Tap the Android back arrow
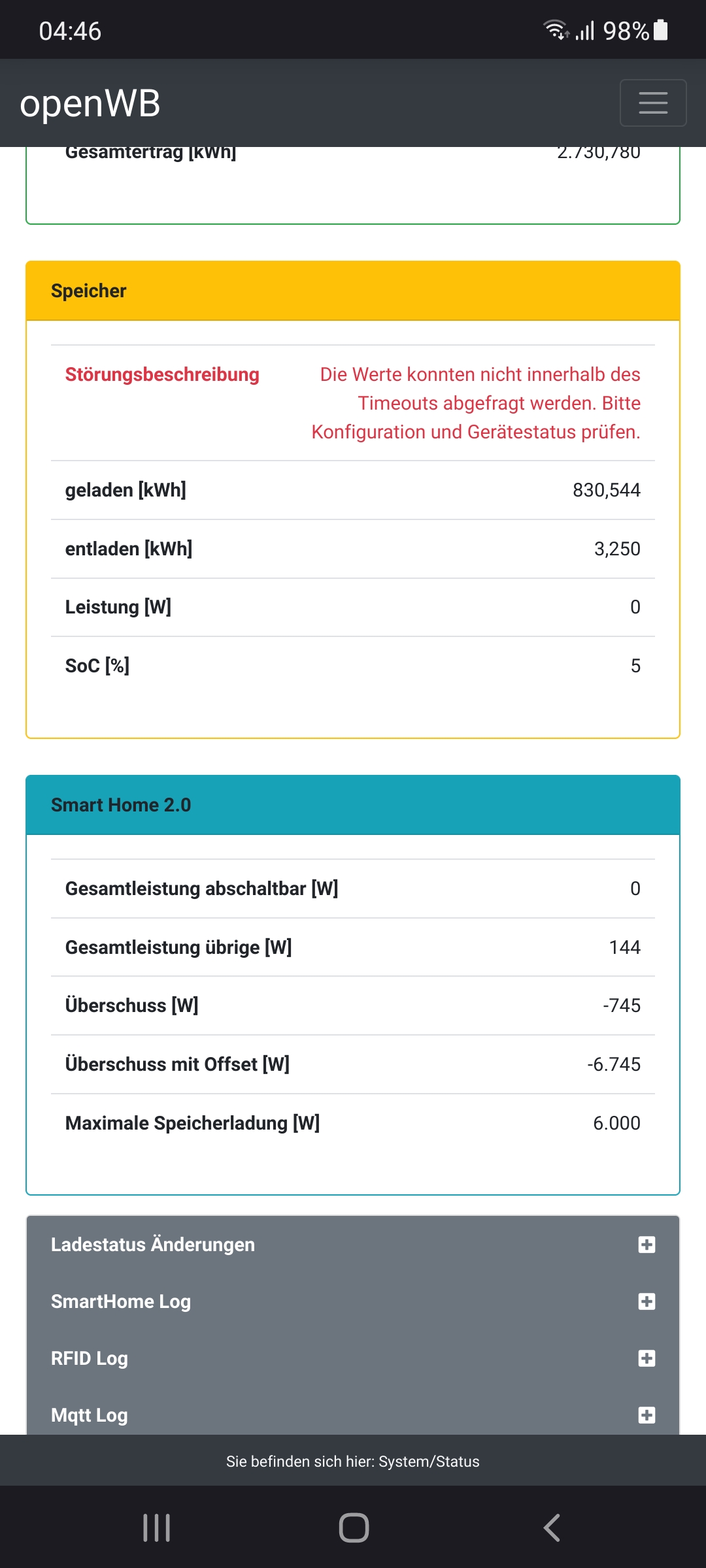This screenshot has height=1568, width=706. pos(552,1527)
